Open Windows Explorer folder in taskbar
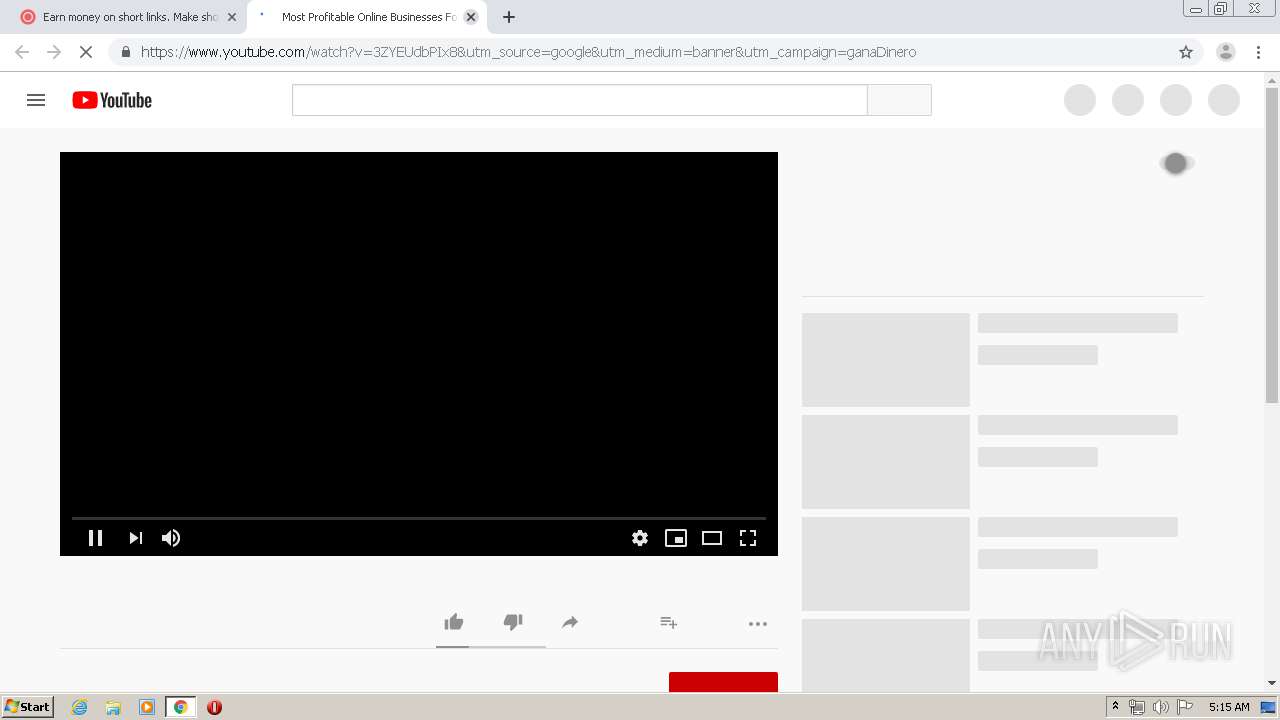 113,707
